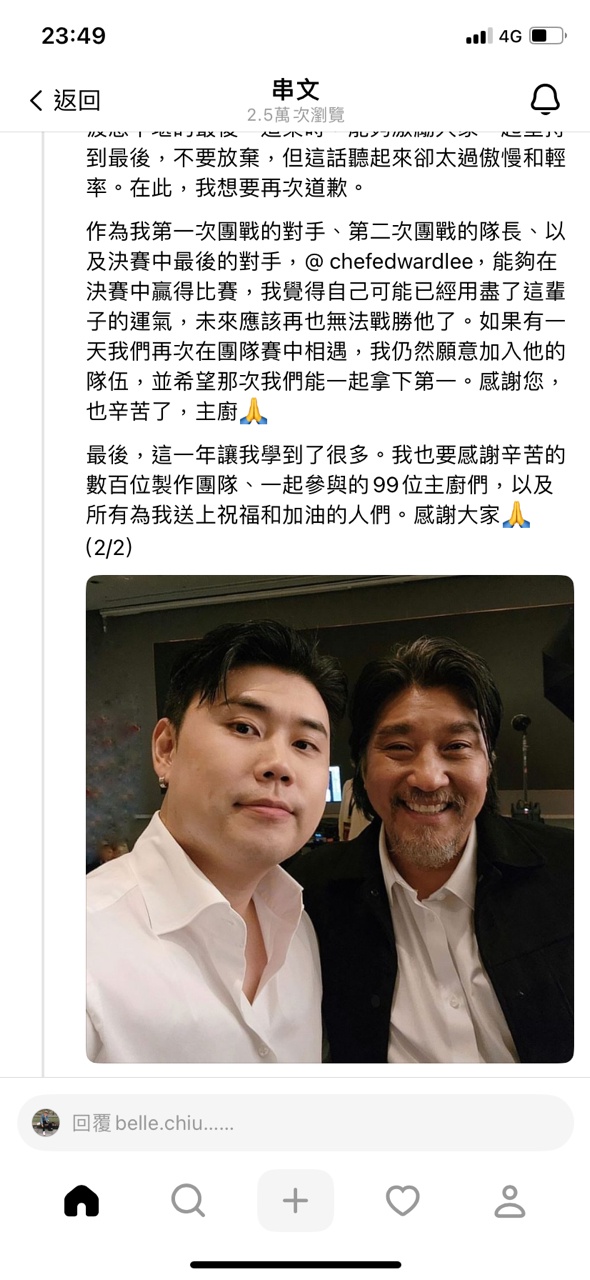Tap the battery indicator in status bar
590x1280 pixels.
click(548, 36)
